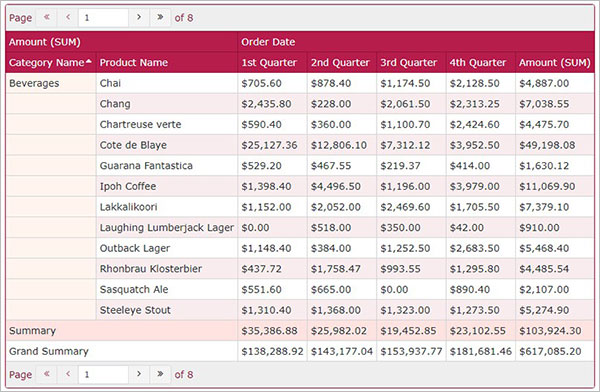The width and height of the screenshot is (600, 392).
Task: Select Laughing Lumberjack Lager product
Action: point(167,228)
